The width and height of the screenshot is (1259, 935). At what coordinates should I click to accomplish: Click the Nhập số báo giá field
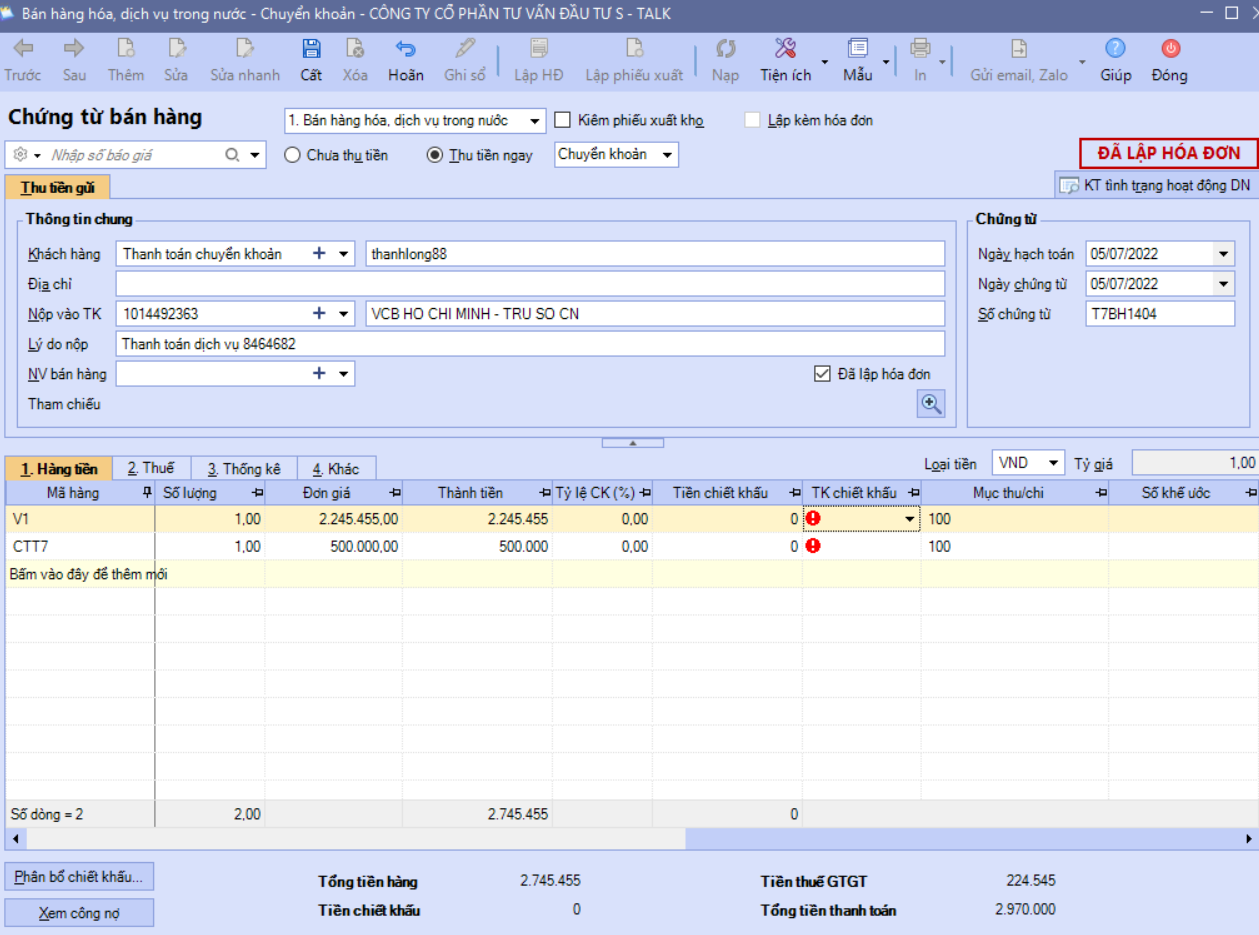pos(135,155)
